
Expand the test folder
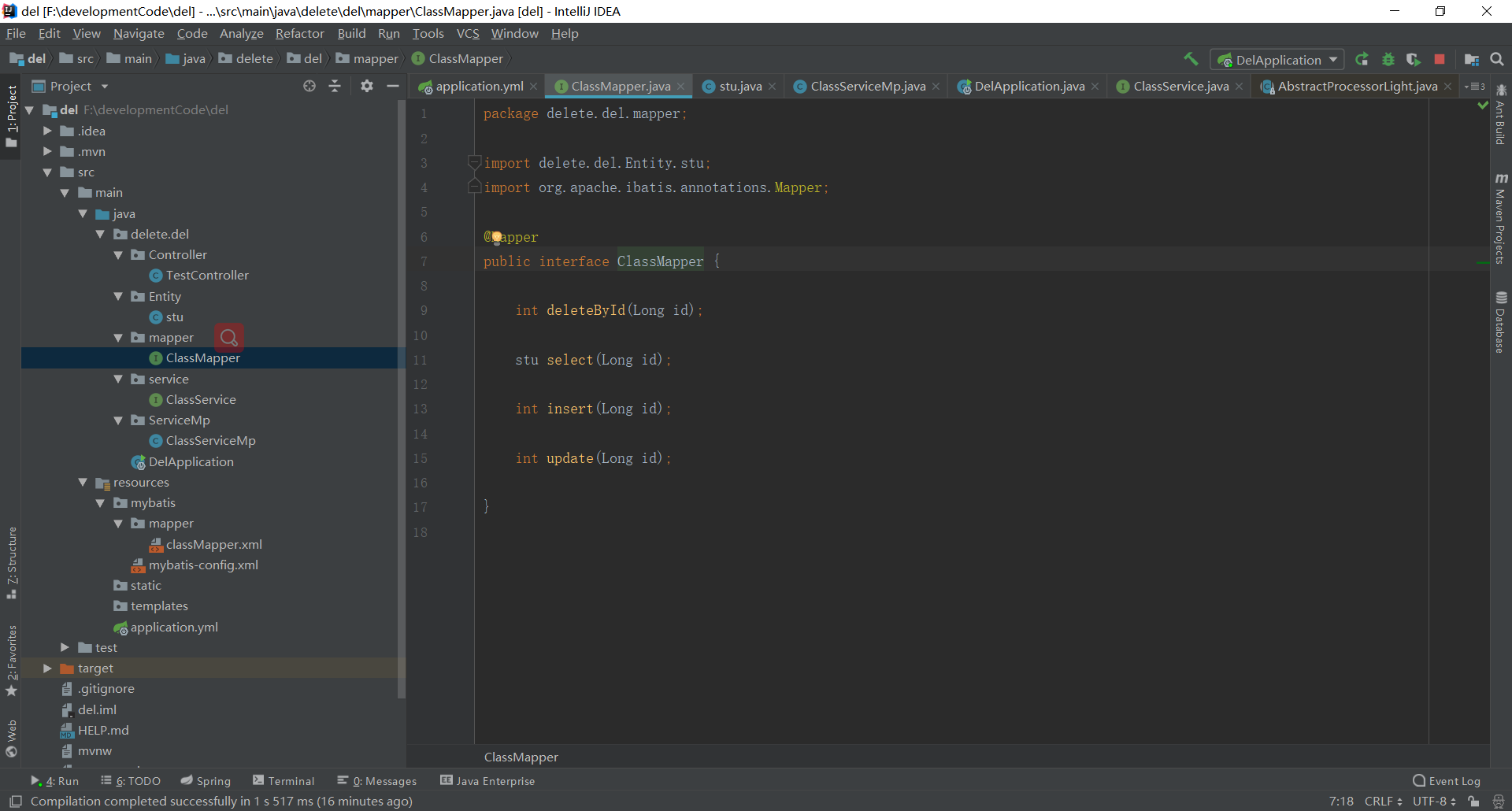[65, 647]
